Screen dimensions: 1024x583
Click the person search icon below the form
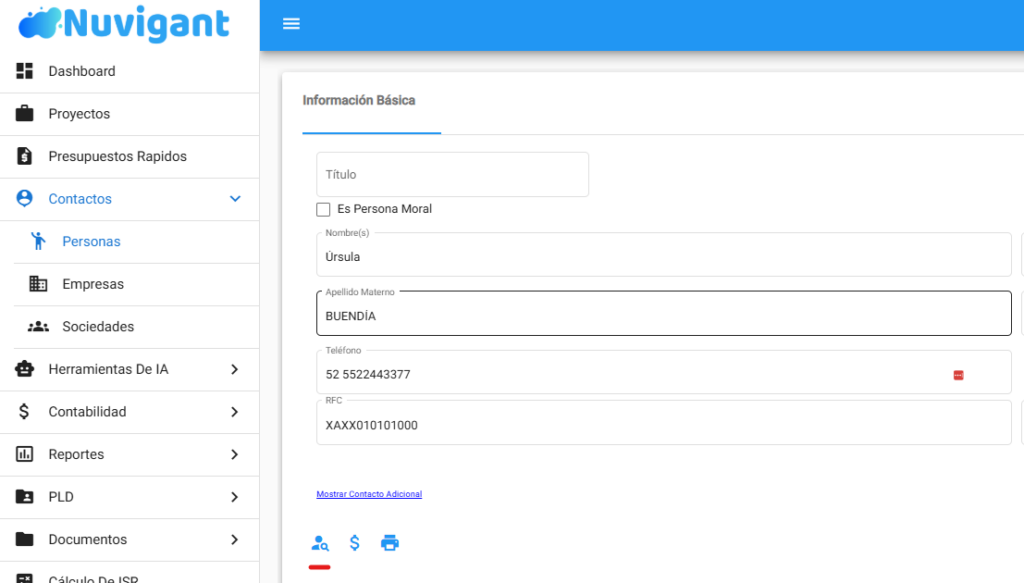coord(320,543)
